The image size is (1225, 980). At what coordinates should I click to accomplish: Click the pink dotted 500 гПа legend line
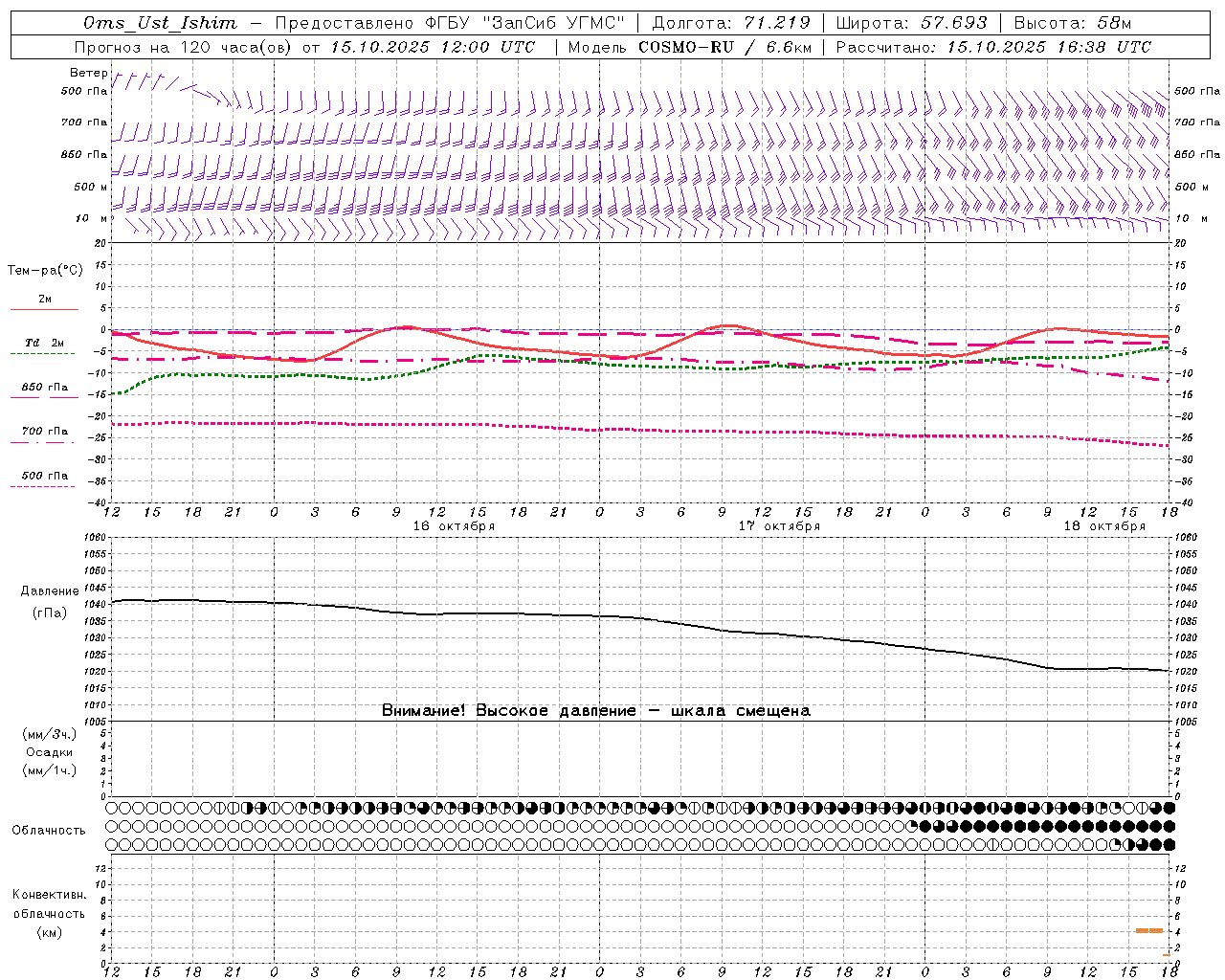point(42,486)
